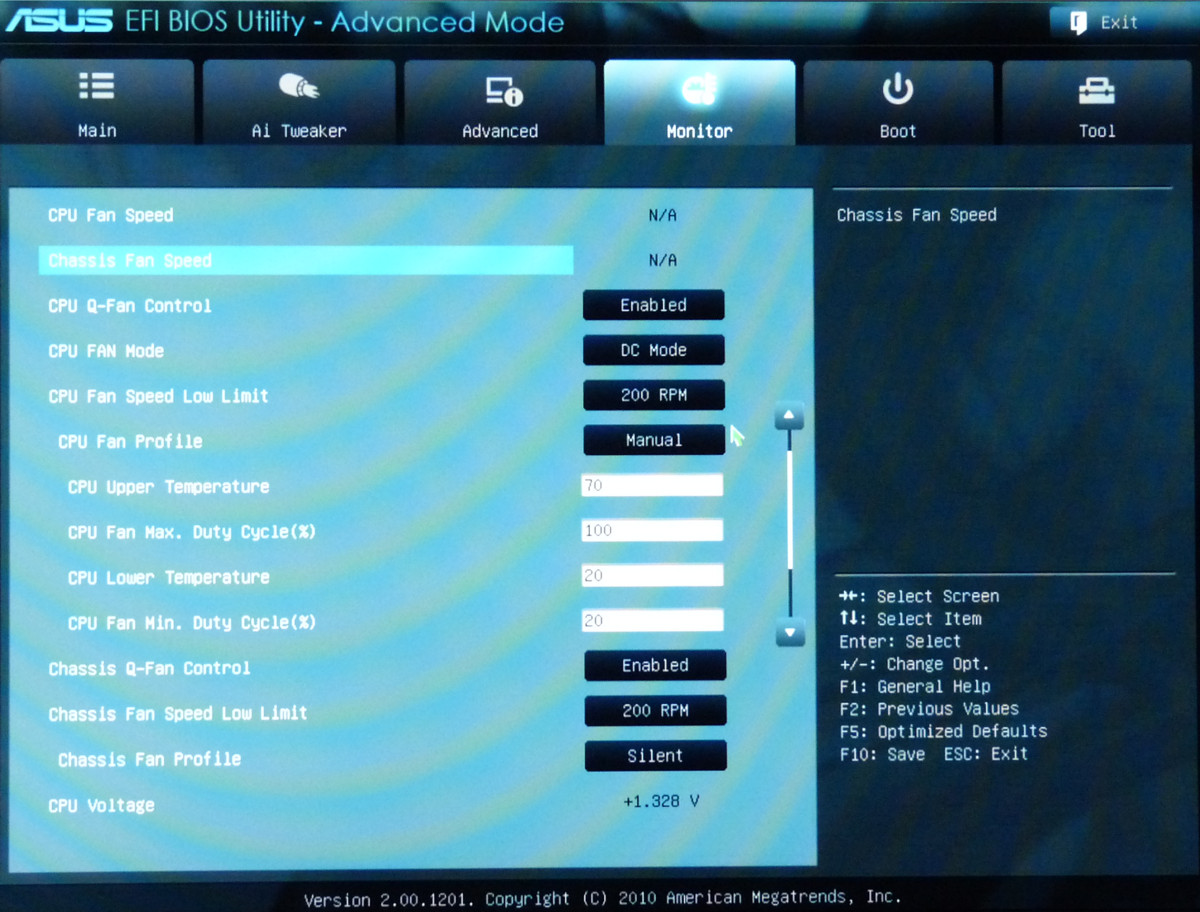Change Chassis Fan Profile Silent option
This screenshot has width=1200, height=912.
click(655, 756)
